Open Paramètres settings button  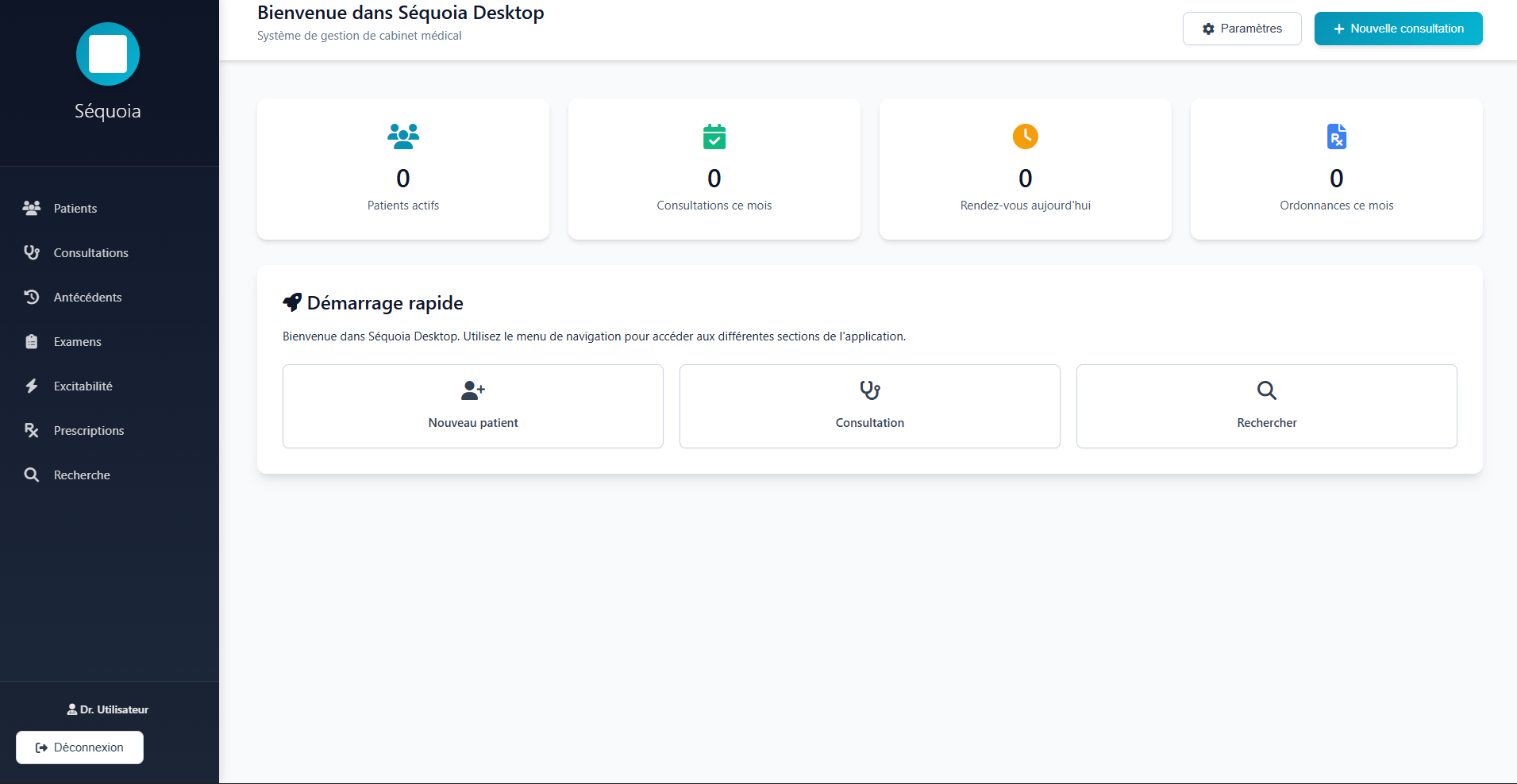(x=1242, y=29)
